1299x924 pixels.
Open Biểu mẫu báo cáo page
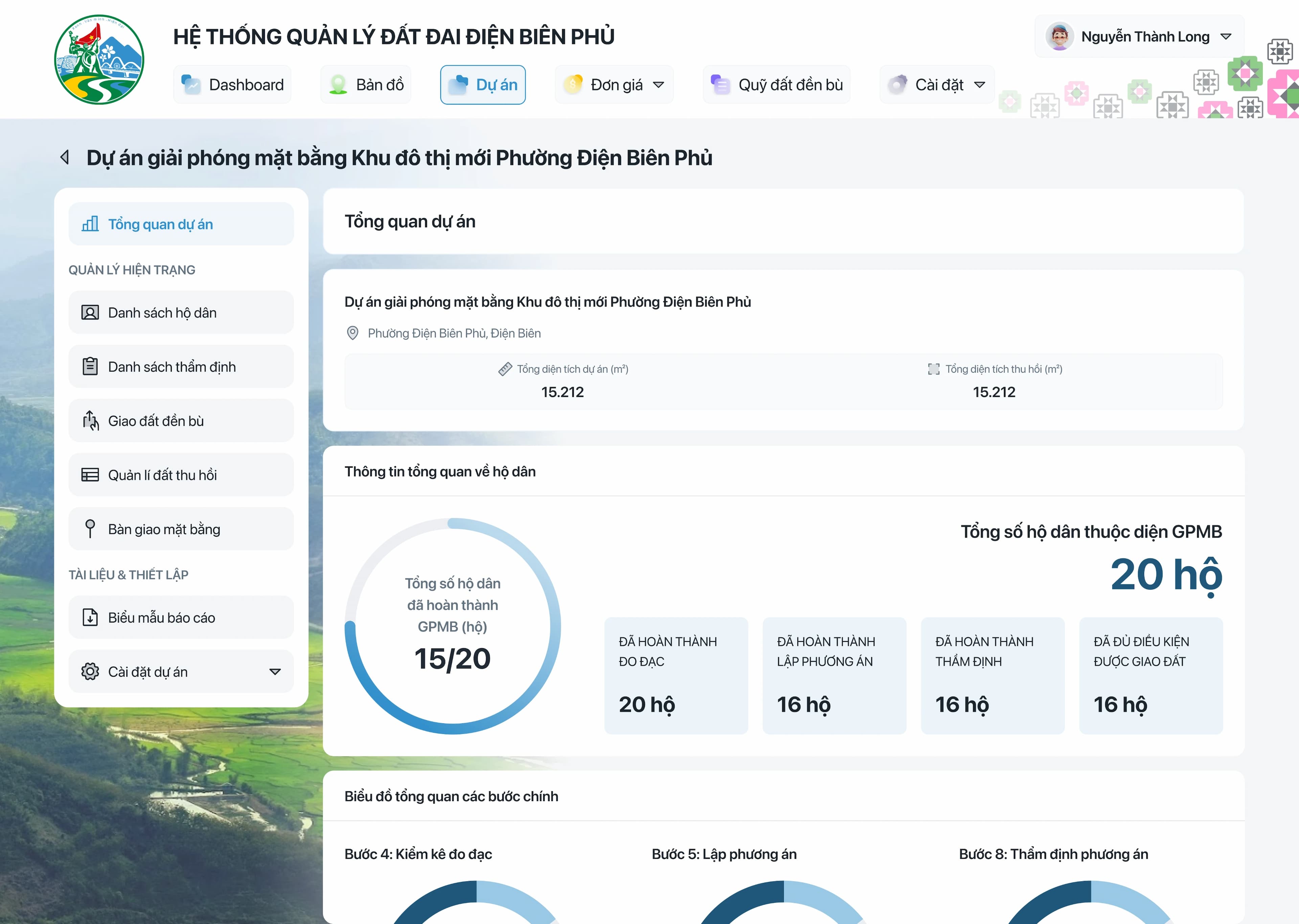tap(181, 617)
